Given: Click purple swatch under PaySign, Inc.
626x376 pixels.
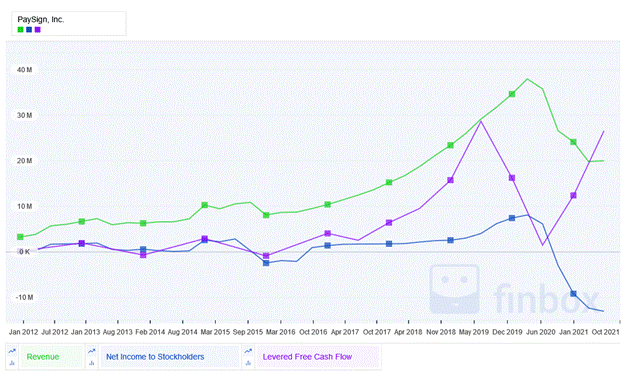Looking at the screenshot, I should 38,30.
